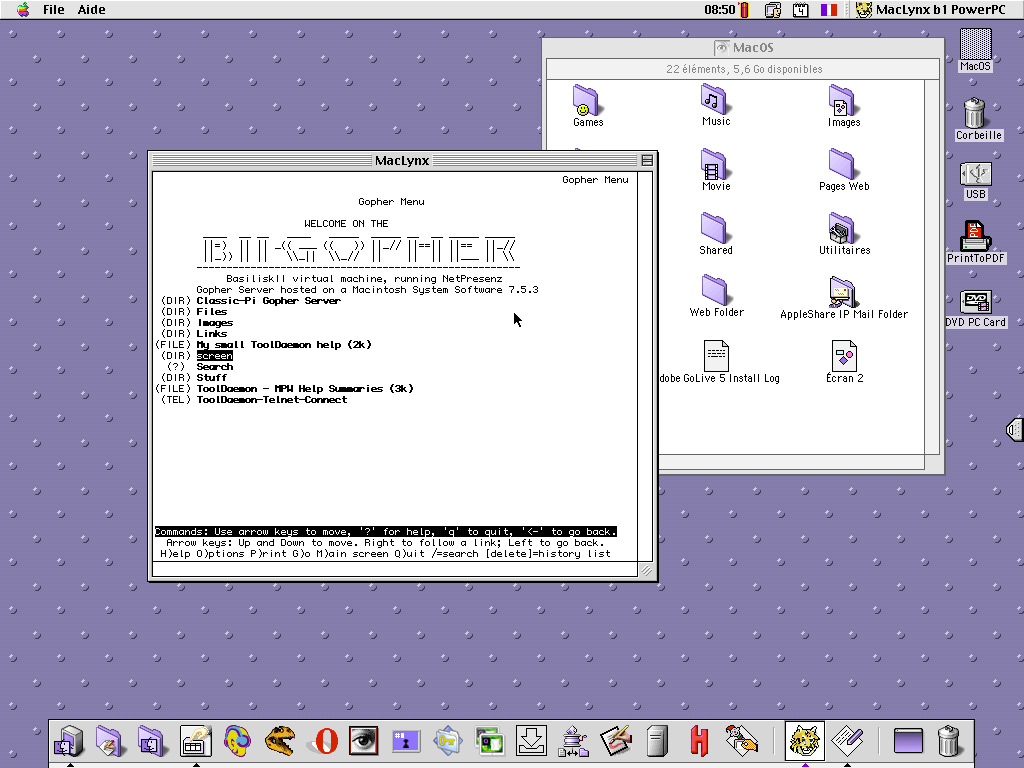The image size is (1024, 768).
Task: Select the MacOS hard disk desktop icon
Action: coord(975,50)
